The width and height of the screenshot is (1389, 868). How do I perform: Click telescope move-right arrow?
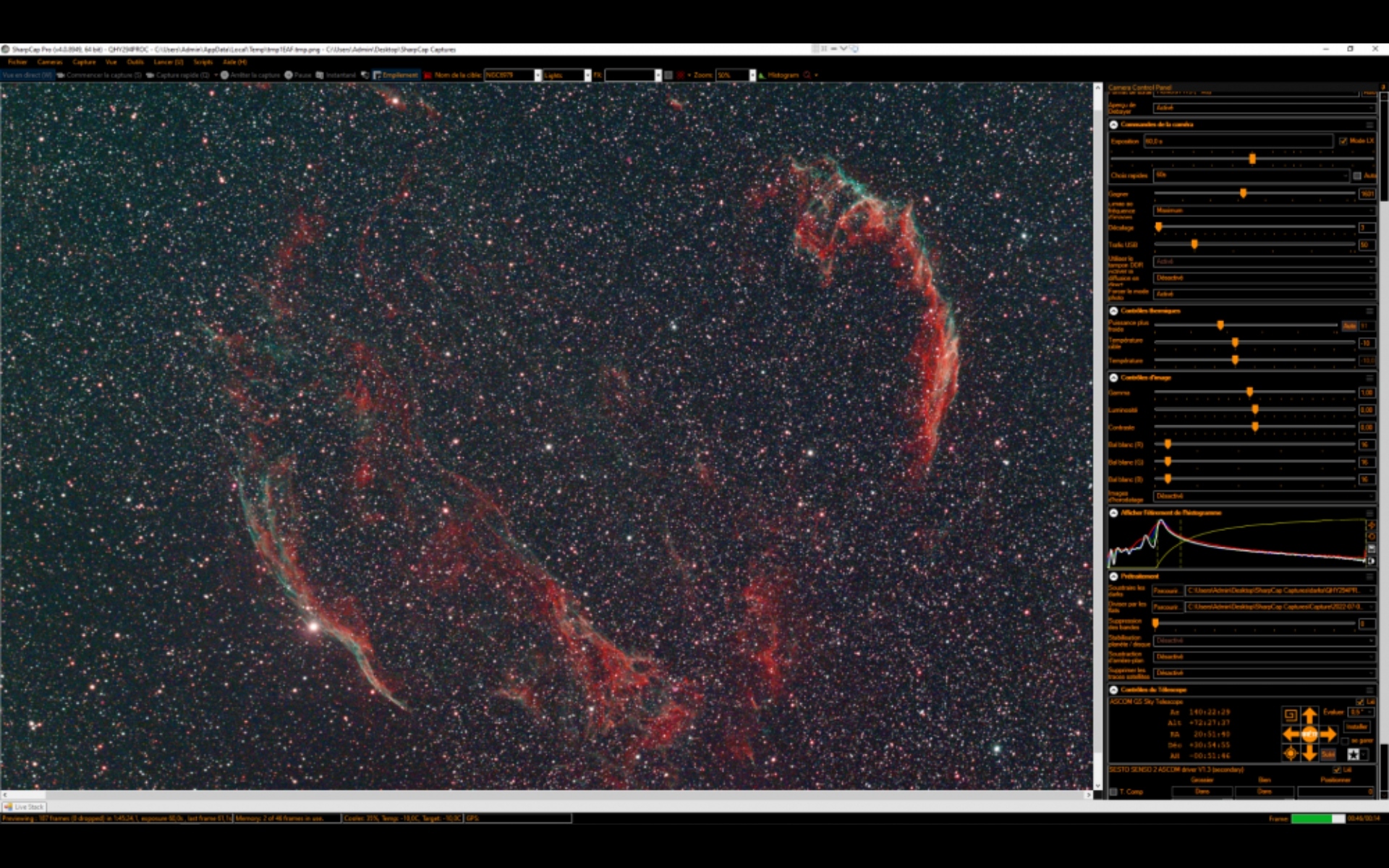pyautogui.click(x=1328, y=735)
